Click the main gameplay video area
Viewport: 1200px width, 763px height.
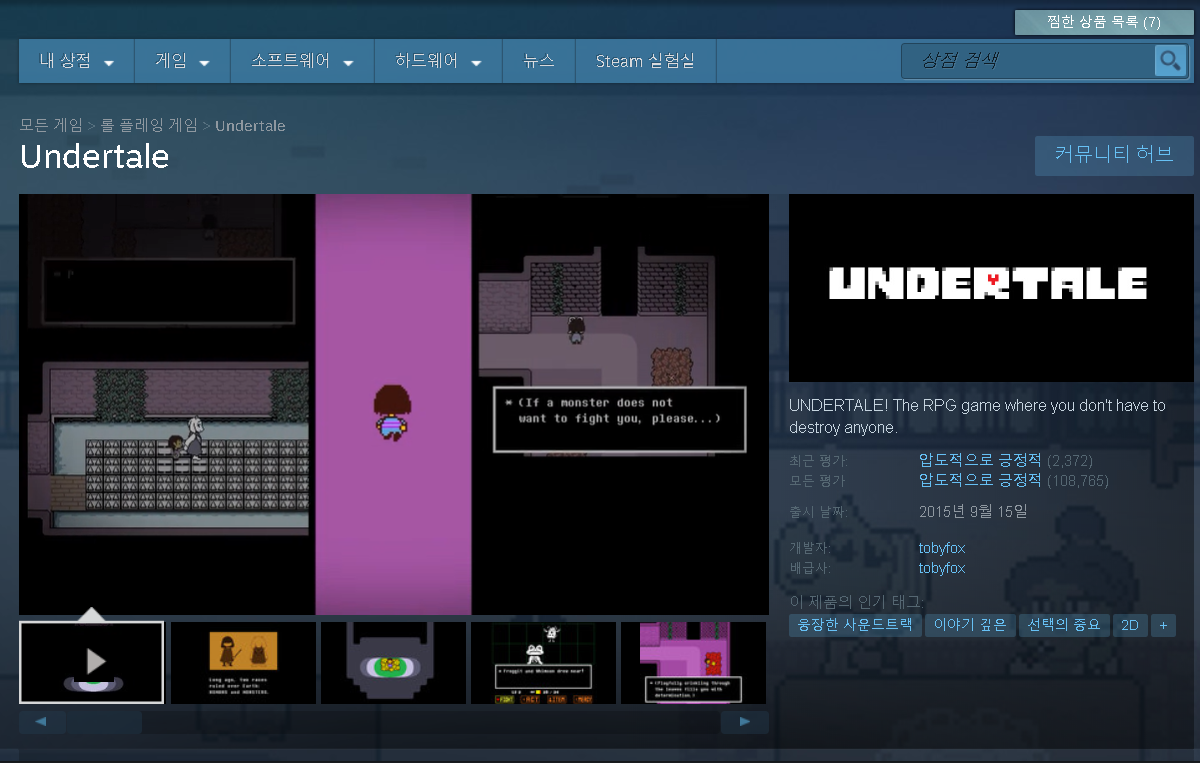pyautogui.click(x=394, y=404)
